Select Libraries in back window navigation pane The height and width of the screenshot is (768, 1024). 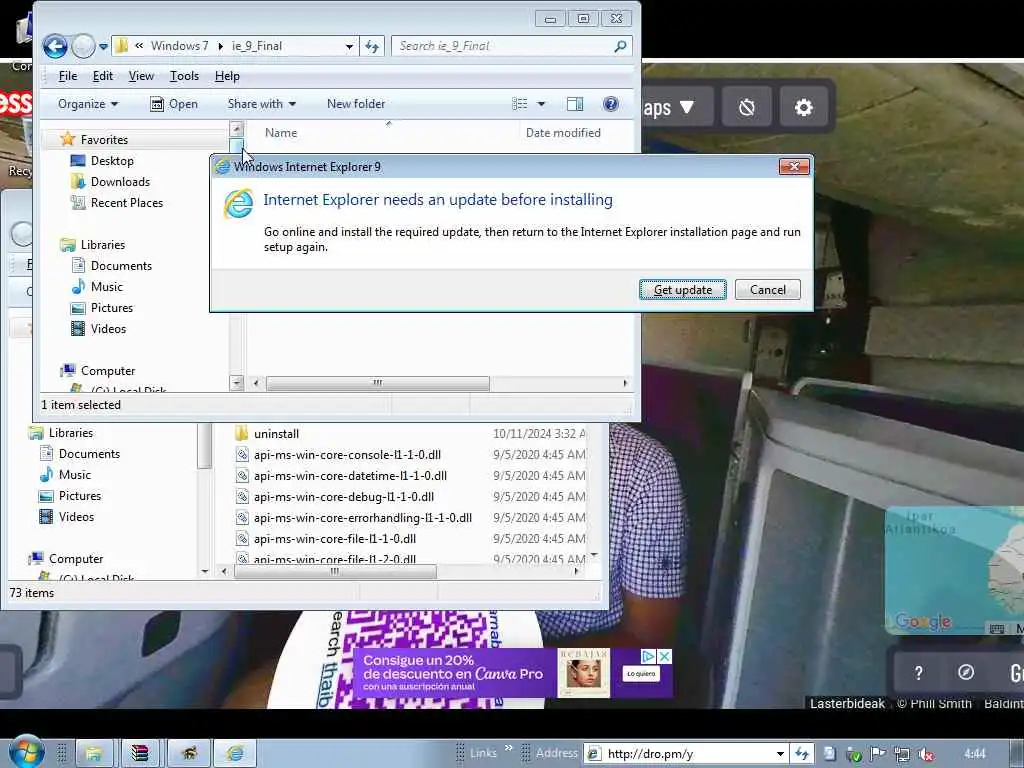tap(71, 433)
